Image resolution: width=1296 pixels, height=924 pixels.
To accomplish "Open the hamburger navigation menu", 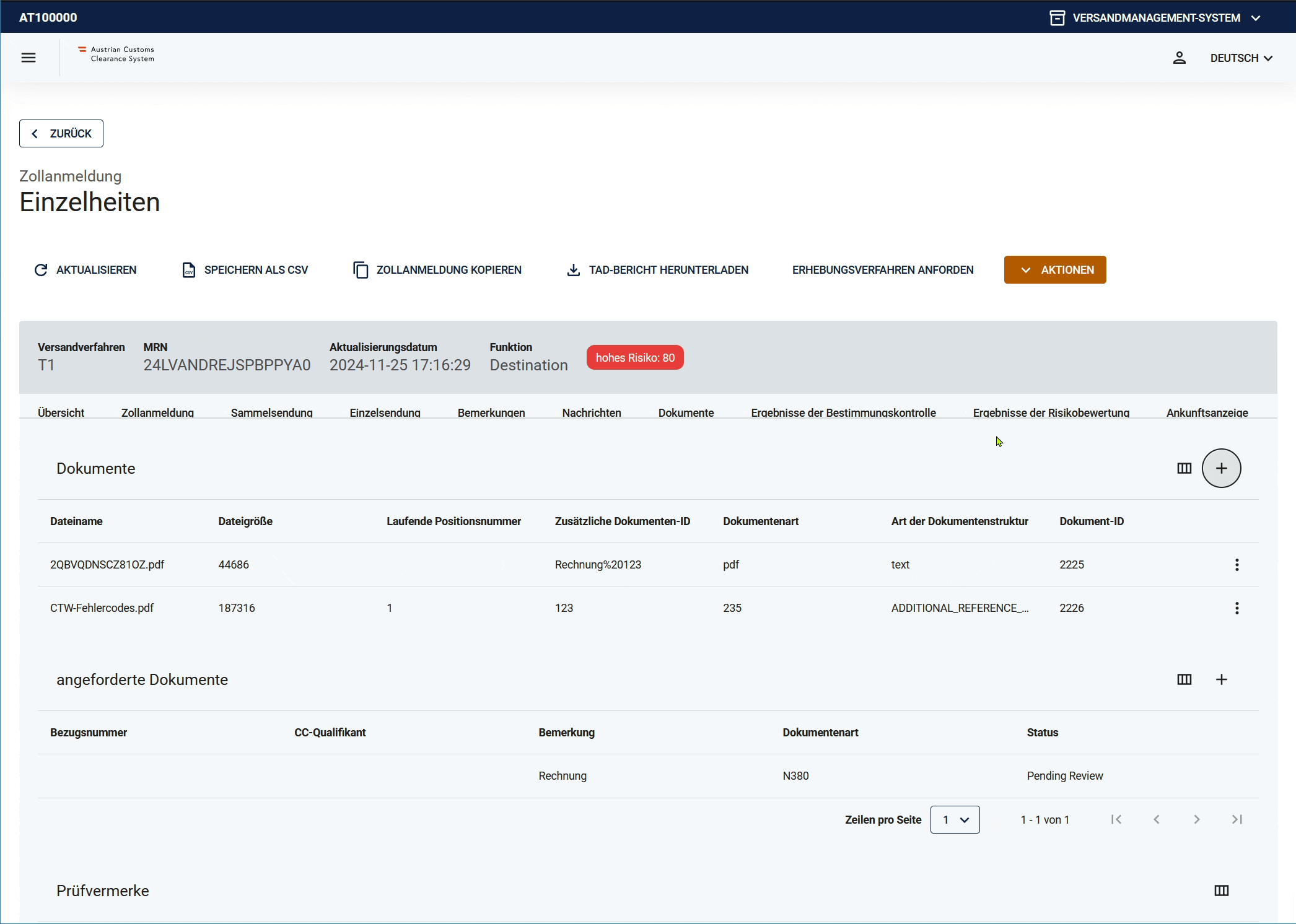I will tap(28, 58).
